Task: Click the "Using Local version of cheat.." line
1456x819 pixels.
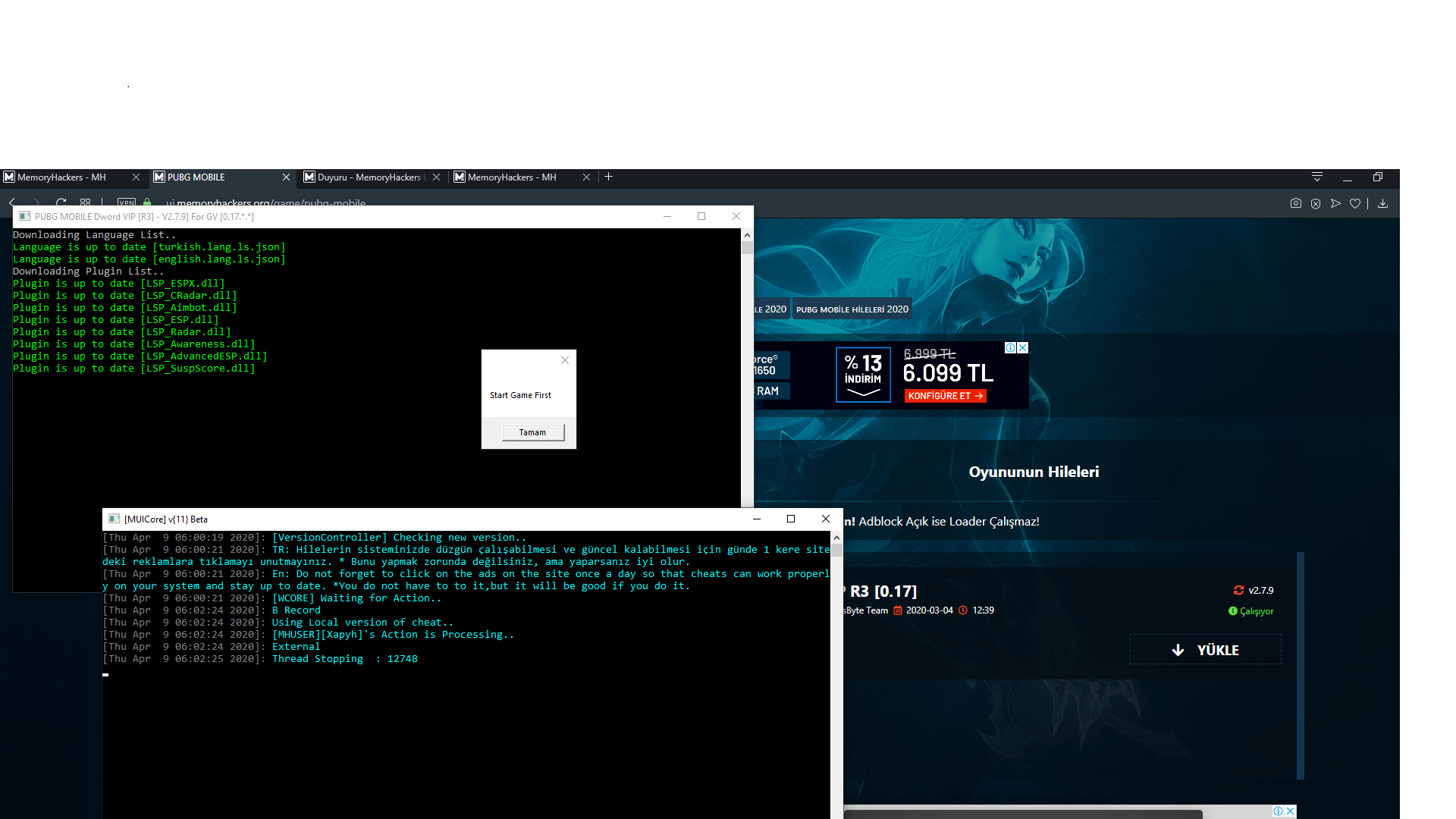Action: pyautogui.click(x=362, y=623)
